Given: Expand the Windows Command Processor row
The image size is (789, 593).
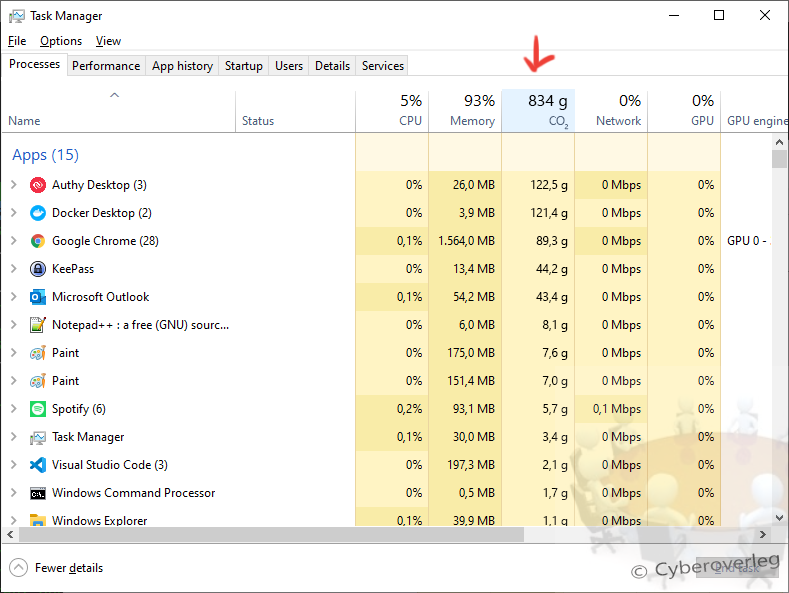Looking at the screenshot, I should click(14, 493).
